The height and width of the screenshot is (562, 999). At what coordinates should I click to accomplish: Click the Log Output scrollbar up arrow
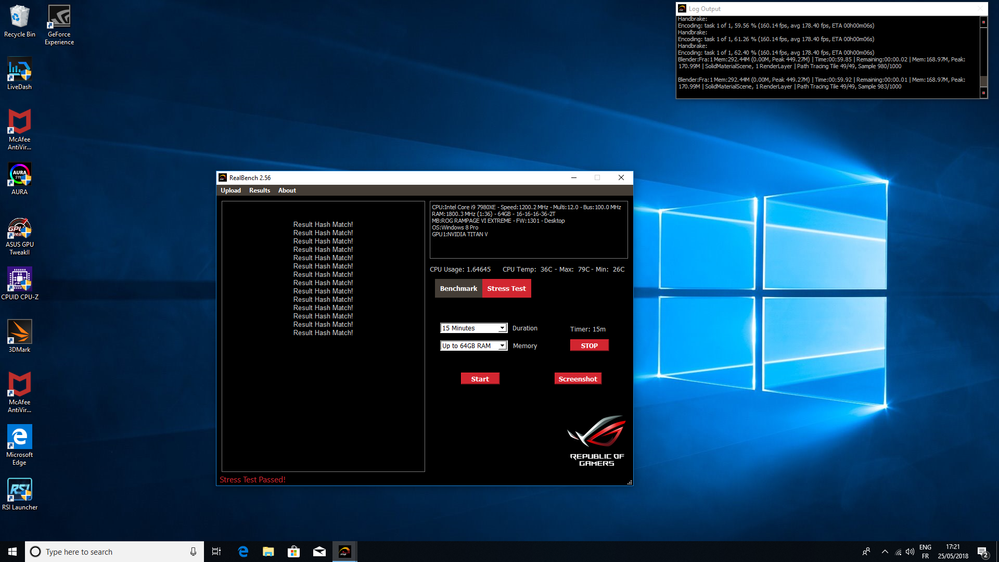click(x=984, y=22)
